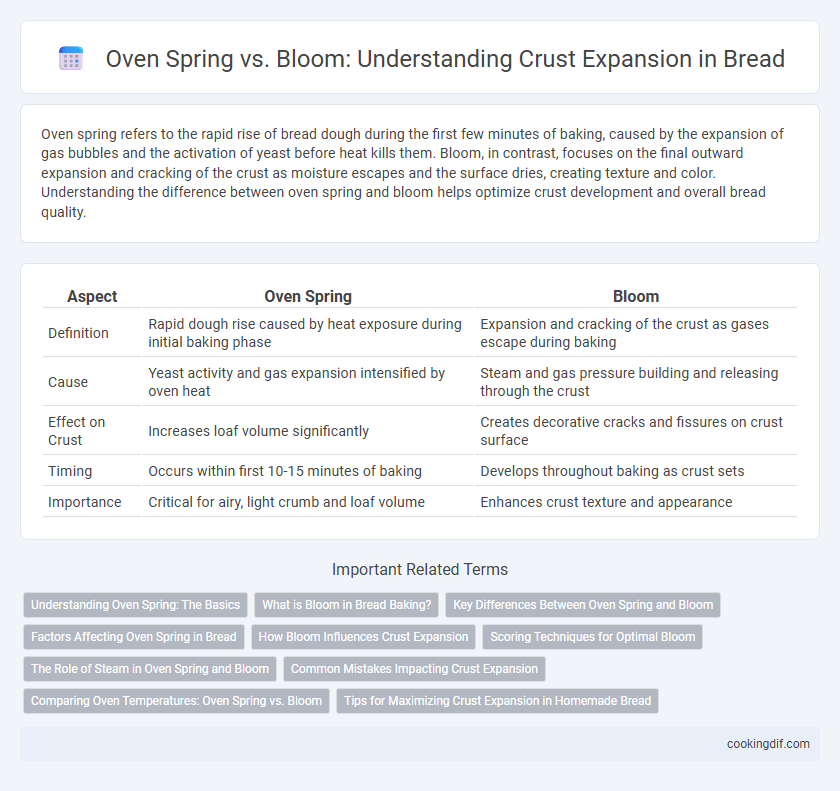Select the 'Aspect' table column header
Screen dimensions: 840x791
[x=92, y=296]
